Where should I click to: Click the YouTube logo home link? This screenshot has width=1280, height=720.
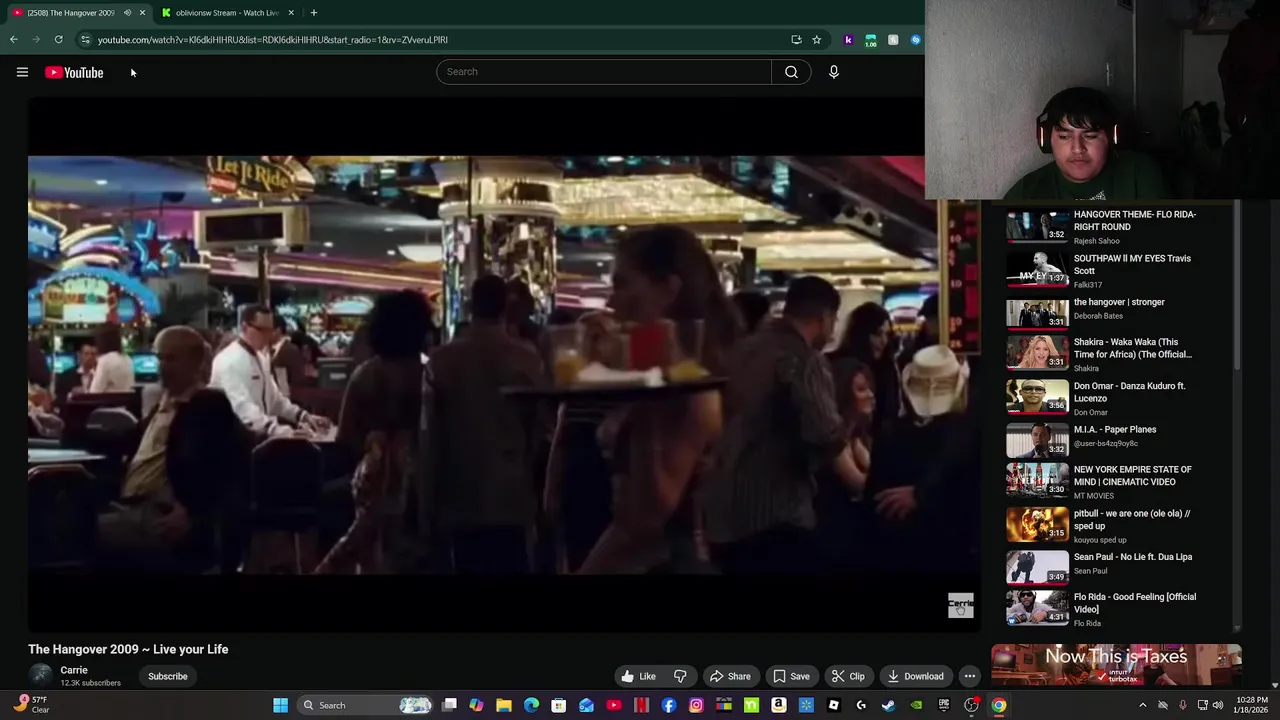pos(74,72)
